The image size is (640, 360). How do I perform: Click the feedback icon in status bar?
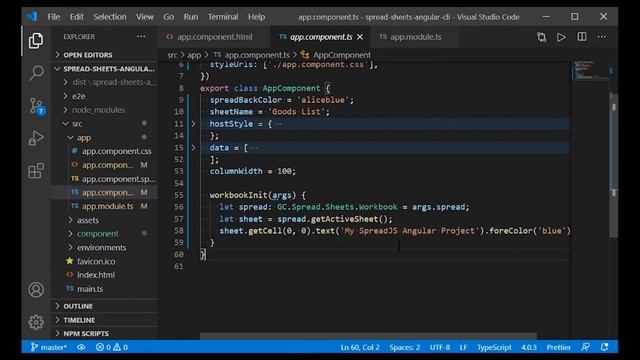[585, 347]
